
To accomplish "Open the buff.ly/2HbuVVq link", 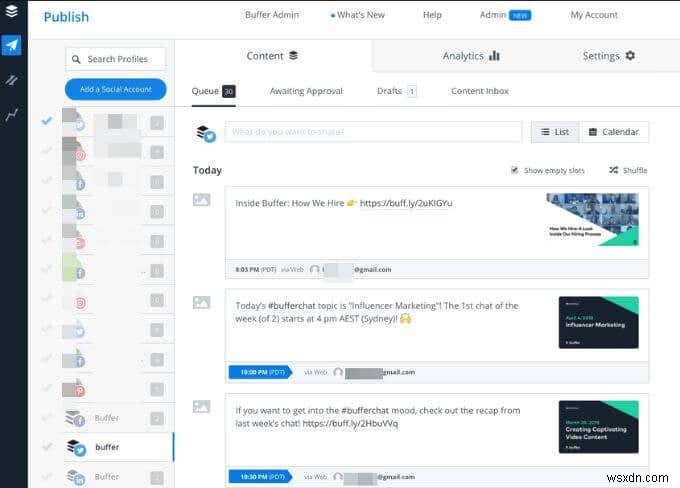I will 350,423.
